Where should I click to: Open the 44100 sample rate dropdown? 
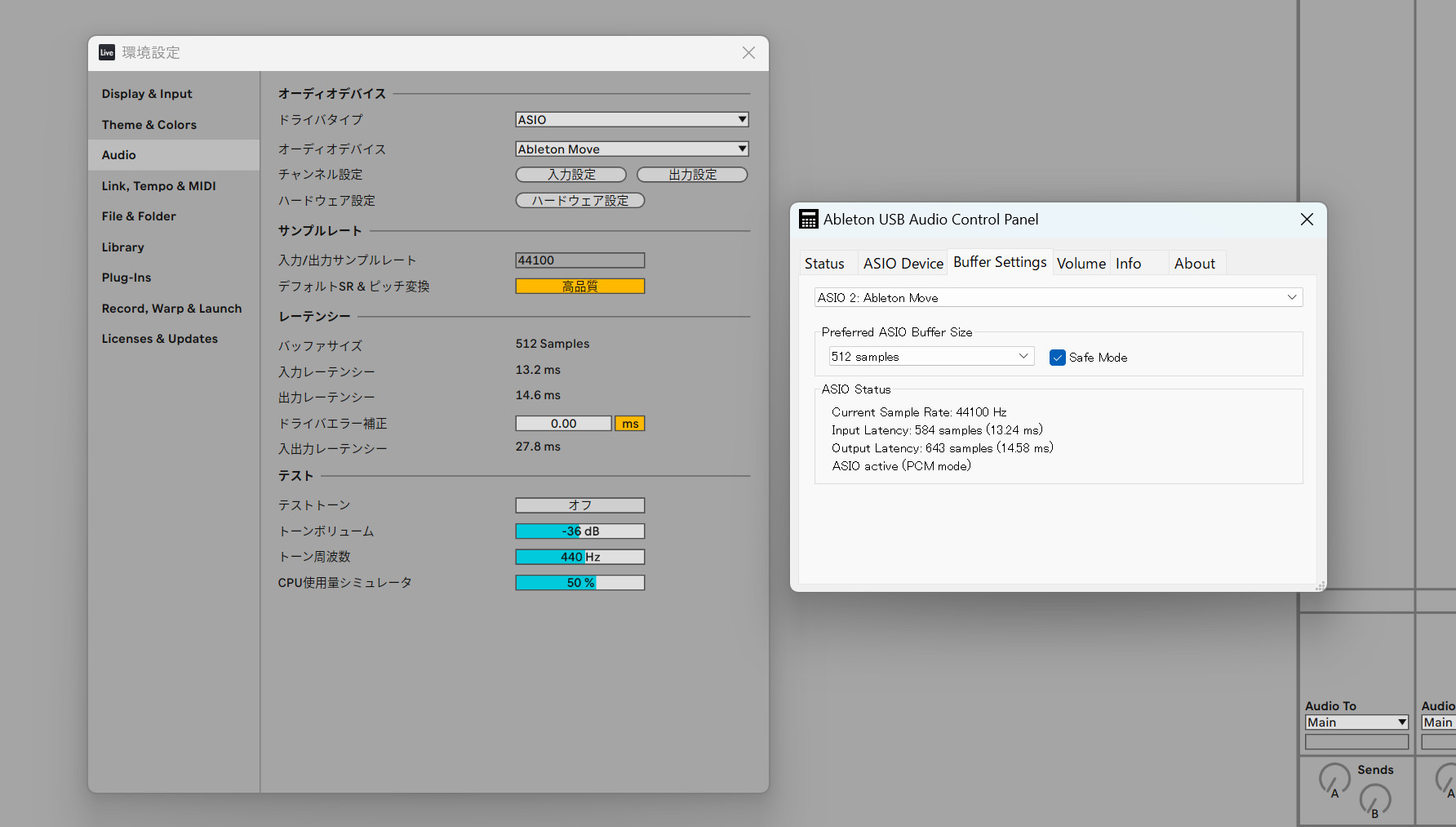coord(579,260)
